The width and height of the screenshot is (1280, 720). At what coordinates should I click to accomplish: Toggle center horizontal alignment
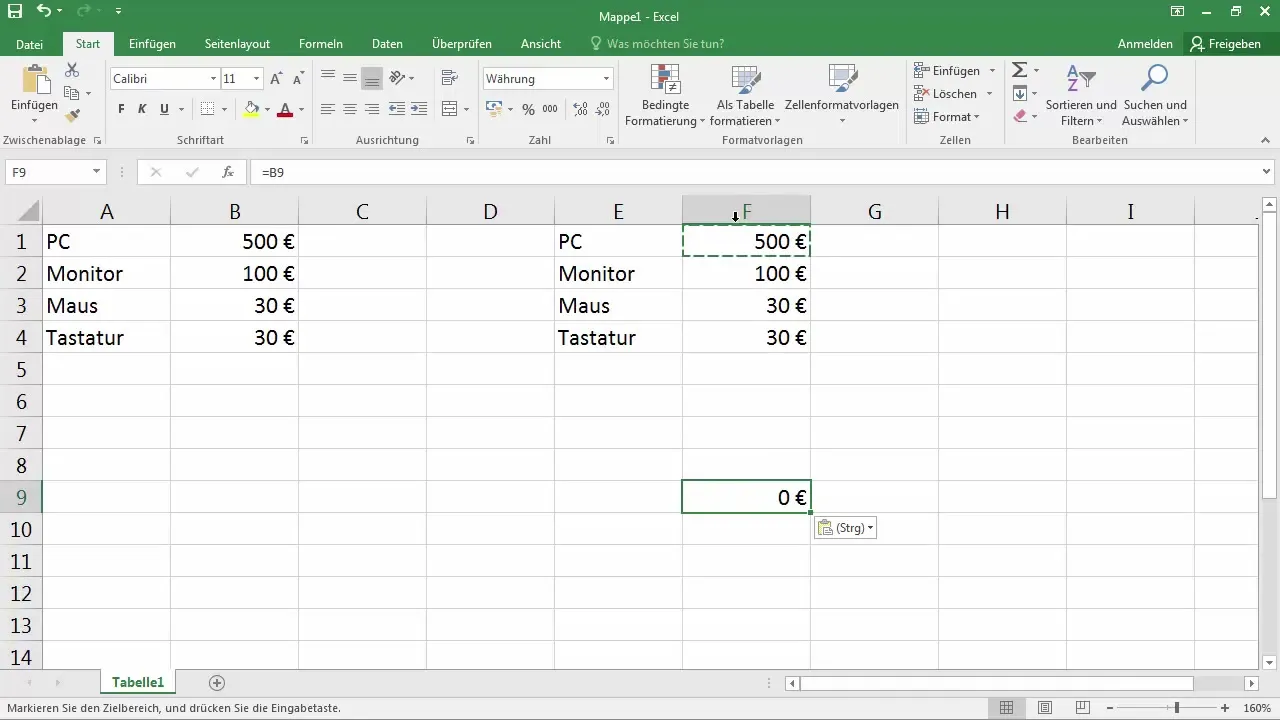[350, 109]
